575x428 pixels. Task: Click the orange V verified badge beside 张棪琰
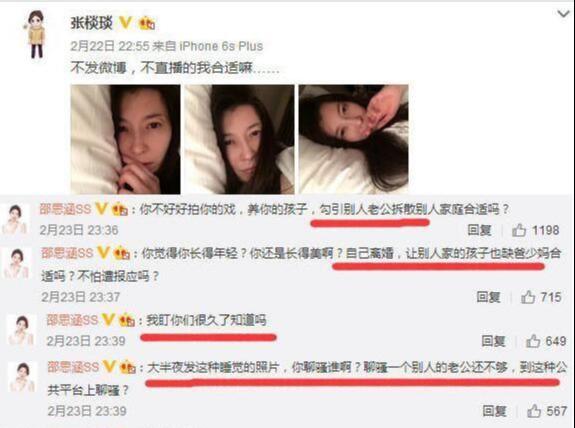[125, 23]
